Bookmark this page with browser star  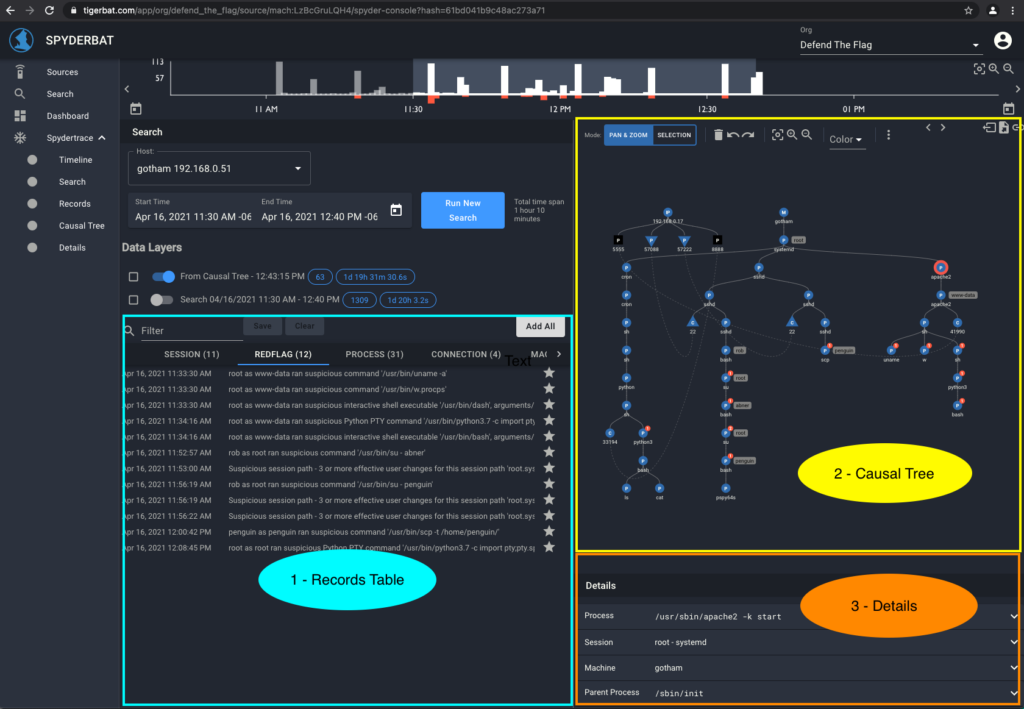tap(968, 10)
